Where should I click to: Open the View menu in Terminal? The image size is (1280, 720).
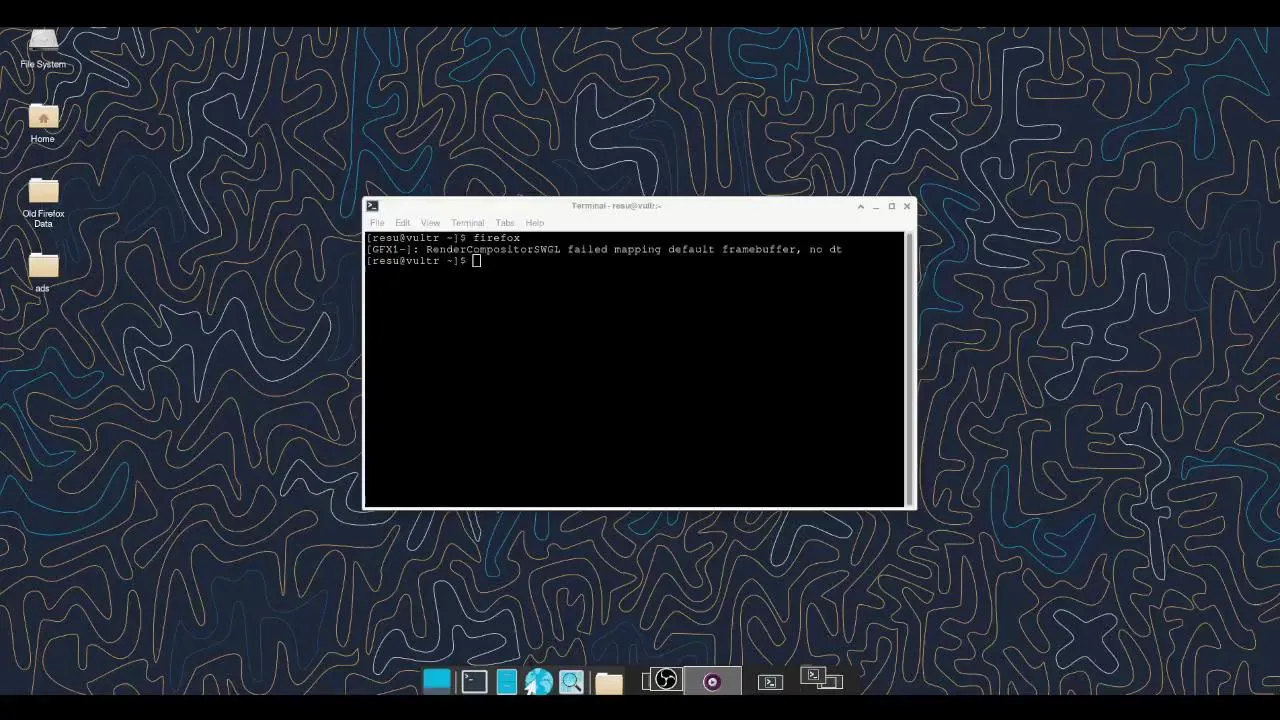430,223
